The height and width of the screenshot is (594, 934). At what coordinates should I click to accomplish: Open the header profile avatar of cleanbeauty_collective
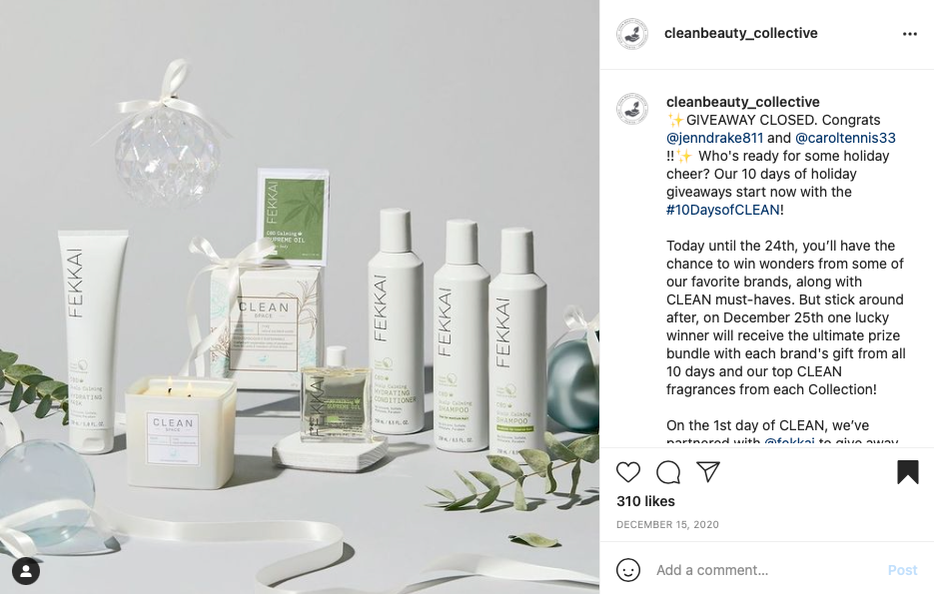[x=631, y=33]
